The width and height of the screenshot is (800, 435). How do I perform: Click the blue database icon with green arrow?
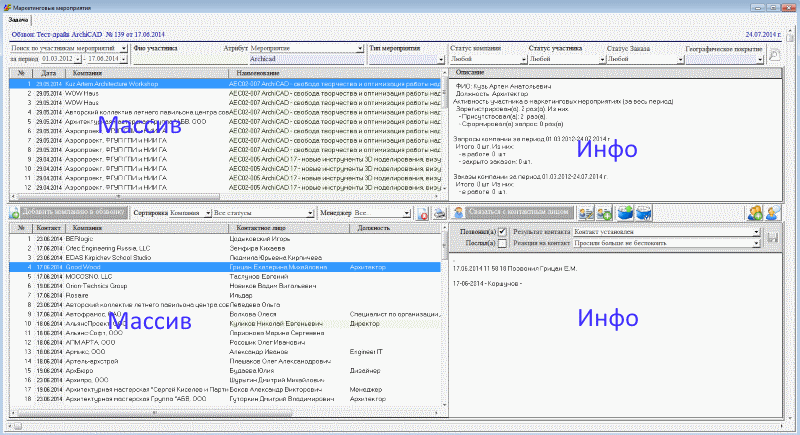(625, 213)
